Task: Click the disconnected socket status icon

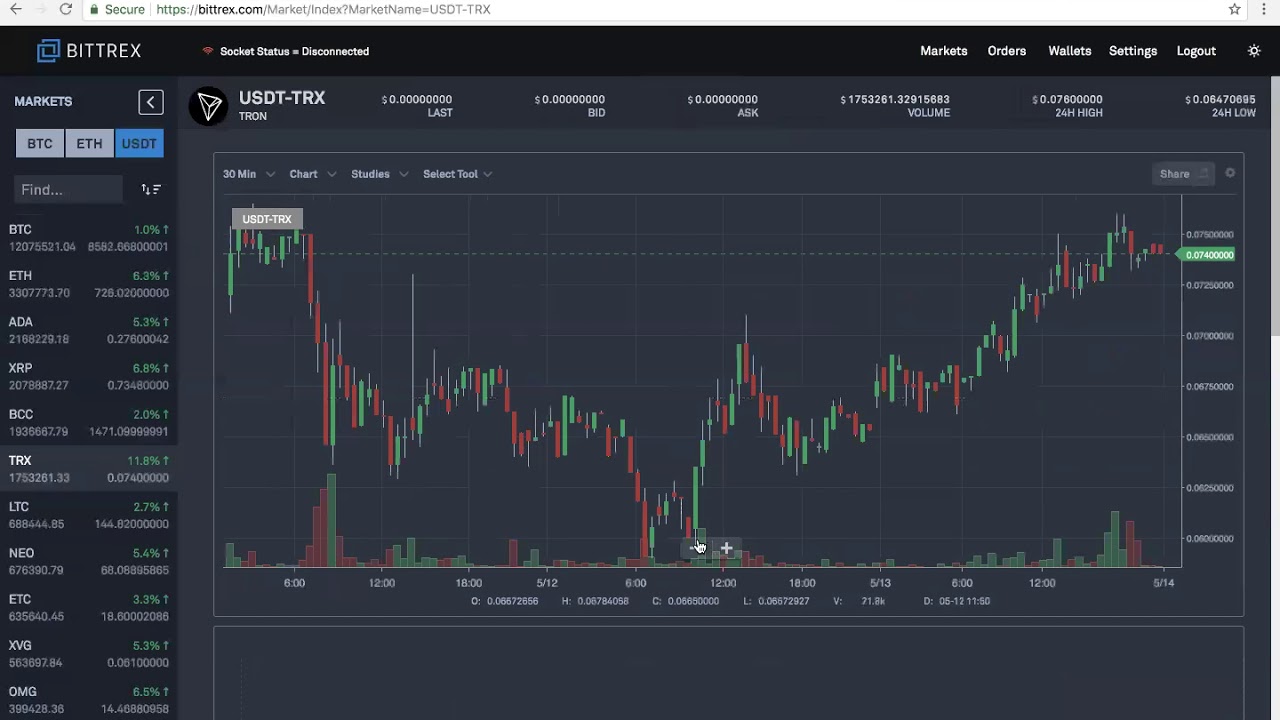Action: click(x=208, y=51)
